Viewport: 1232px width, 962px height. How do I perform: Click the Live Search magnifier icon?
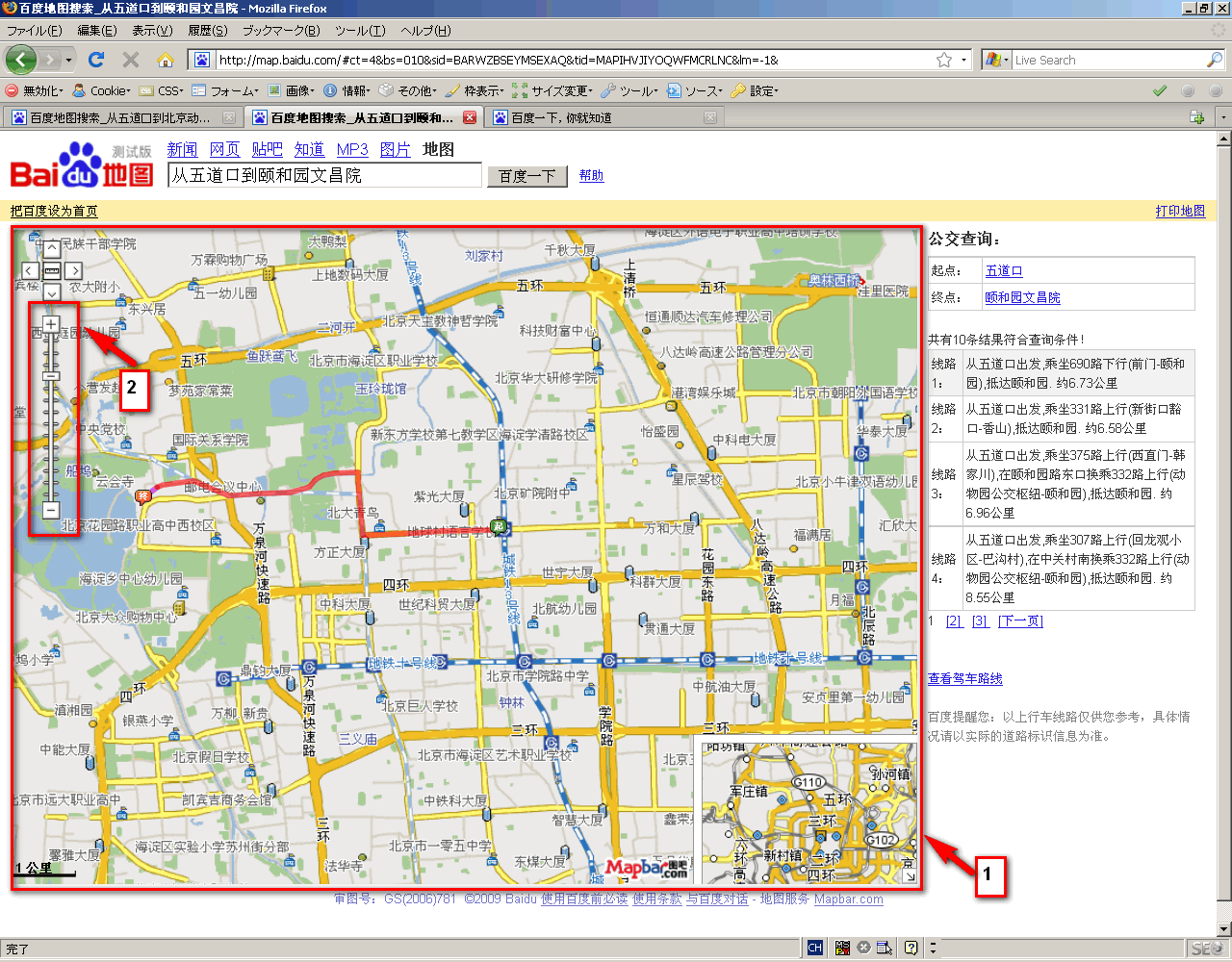point(1215,60)
